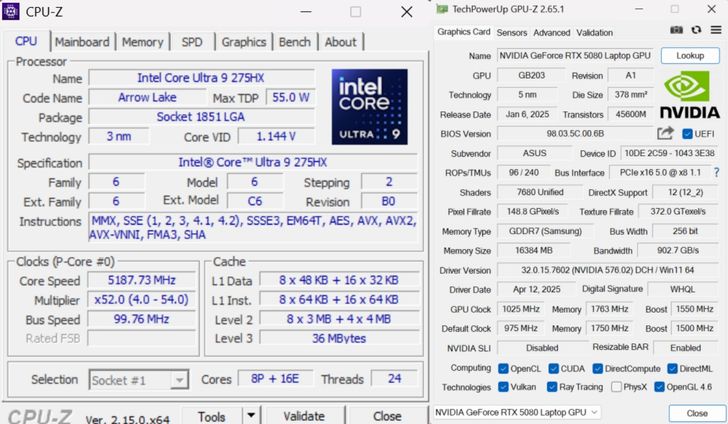Click the Subvendor ASUS value
Image resolution: width=728 pixels, height=424 pixels.
click(x=534, y=153)
